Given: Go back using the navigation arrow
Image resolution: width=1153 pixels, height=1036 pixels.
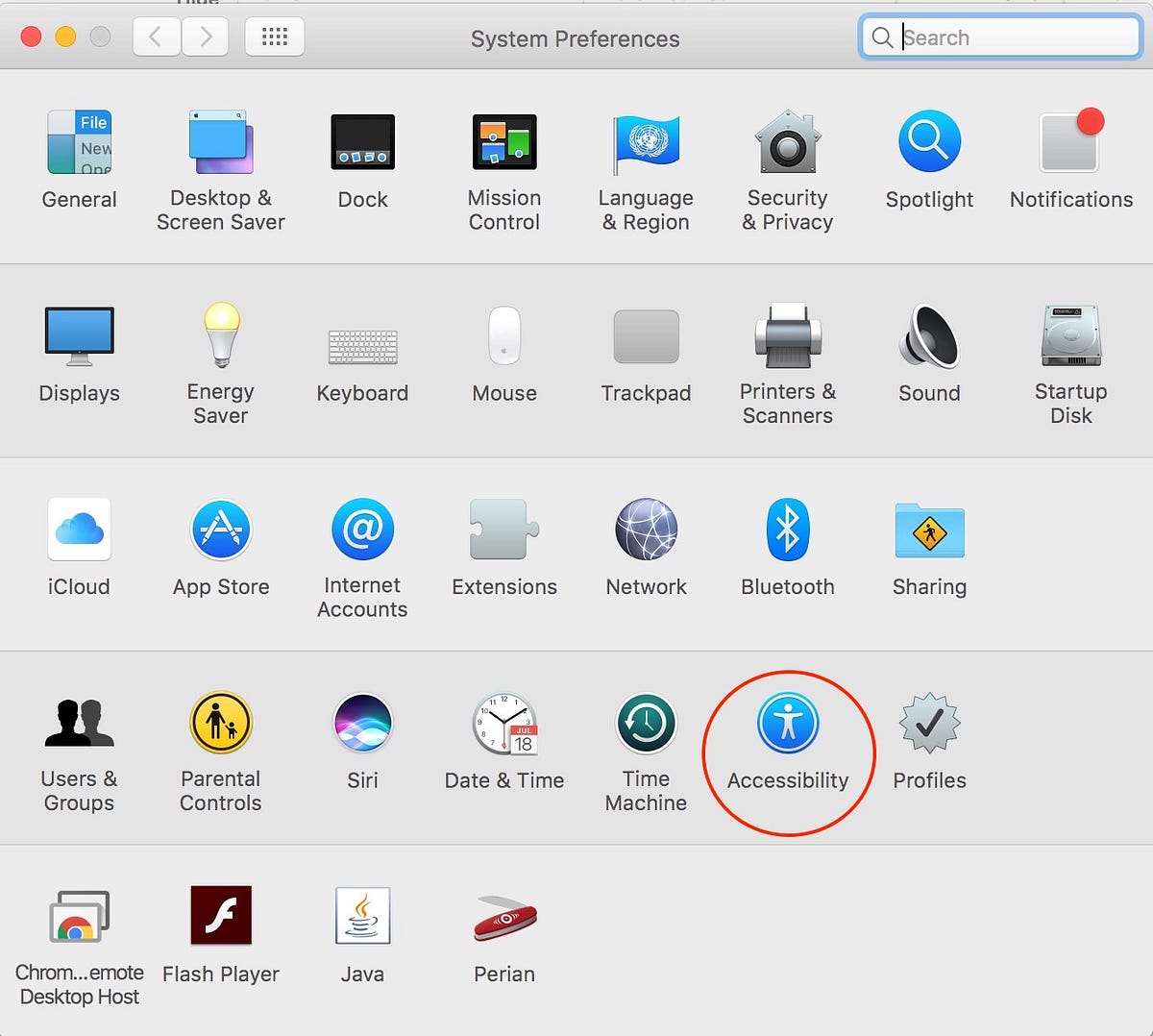Looking at the screenshot, I should click(x=157, y=36).
